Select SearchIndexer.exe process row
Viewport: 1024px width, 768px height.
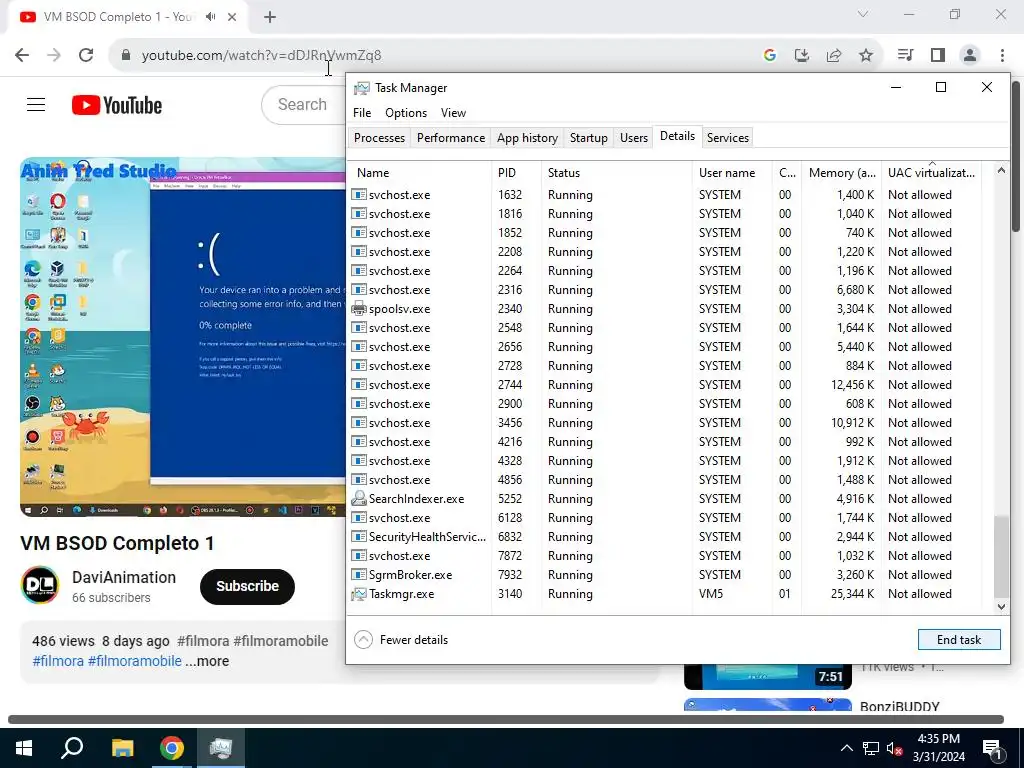coord(664,499)
